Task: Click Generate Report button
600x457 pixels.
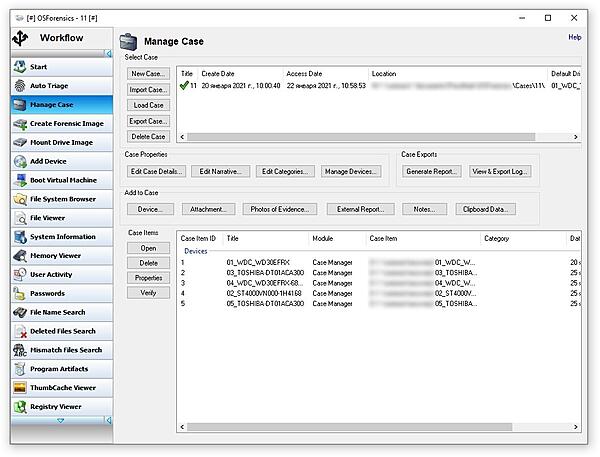Action: pyautogui.click(x=432, y=171)
